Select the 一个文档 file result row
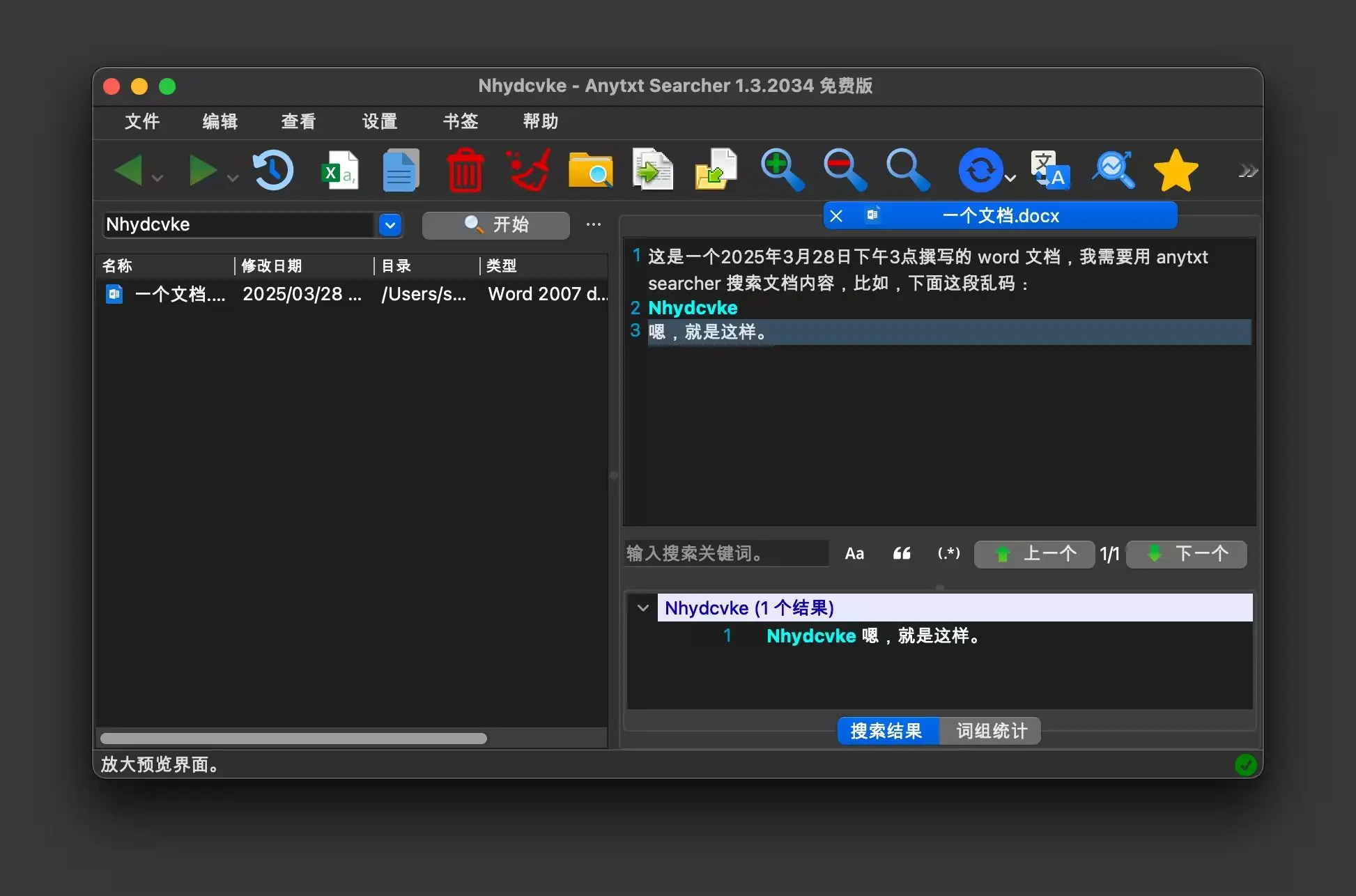Image resolution: width=1356 pixels, height=896 pixels. coord(352,294)
